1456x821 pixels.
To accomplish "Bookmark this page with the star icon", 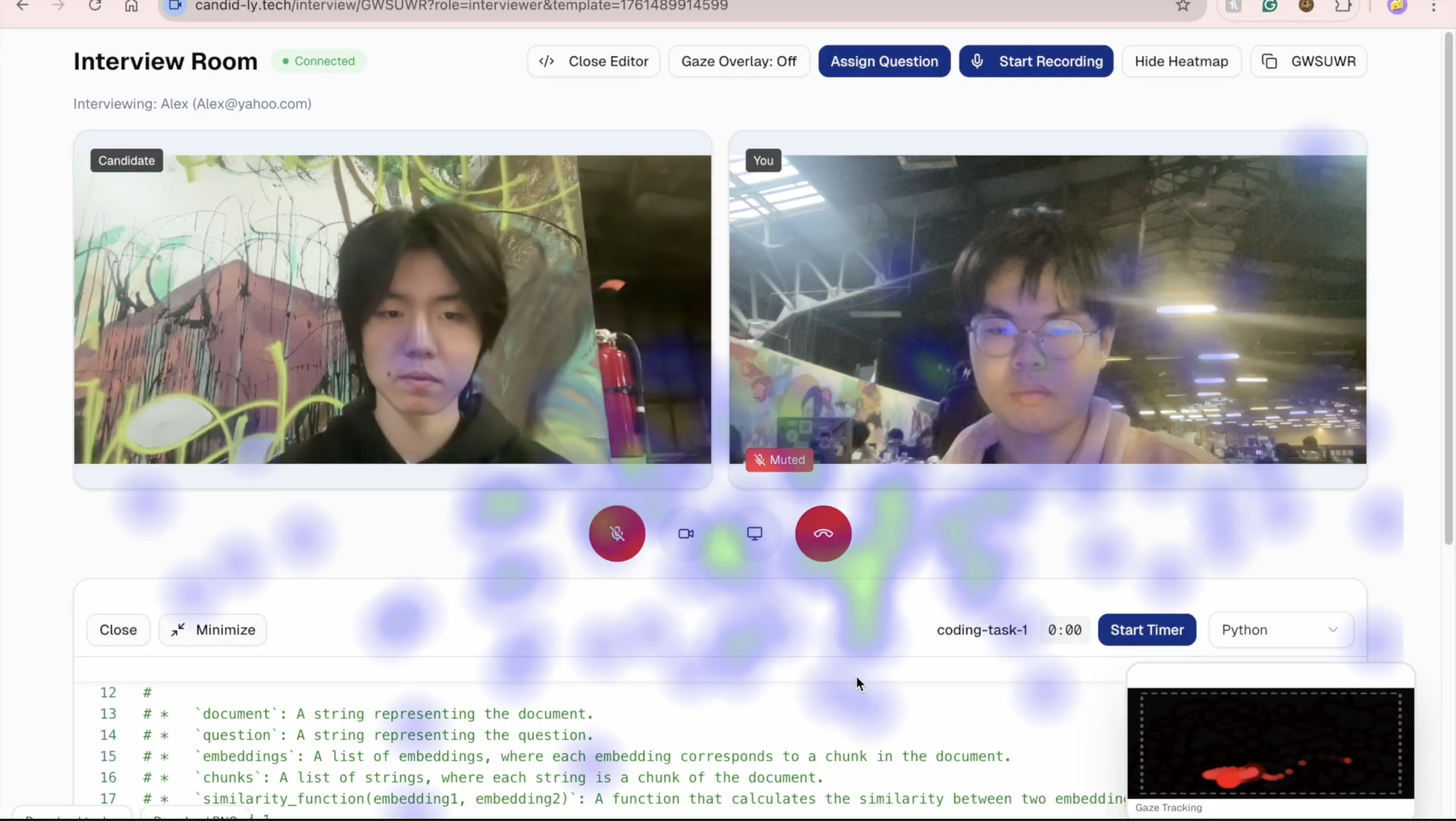I will point(1182,6).
